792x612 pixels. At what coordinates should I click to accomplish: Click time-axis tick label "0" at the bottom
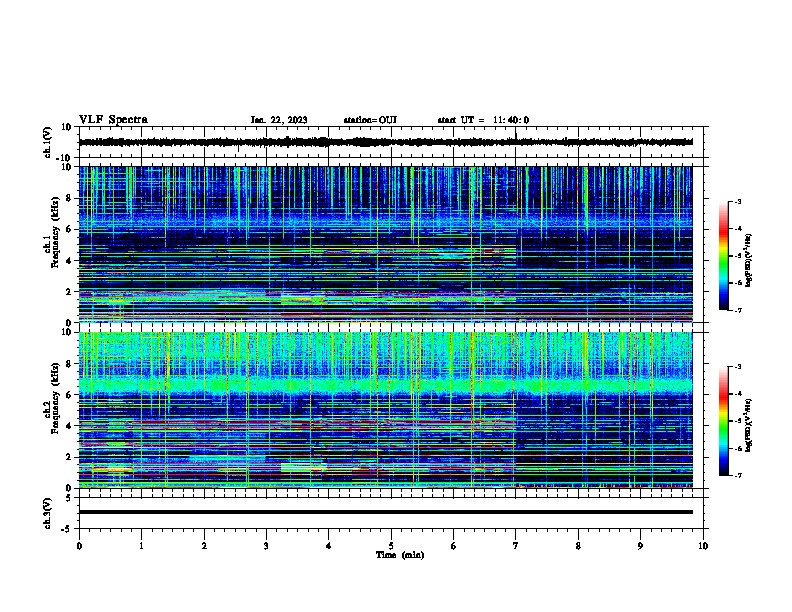tap(79, 546)
